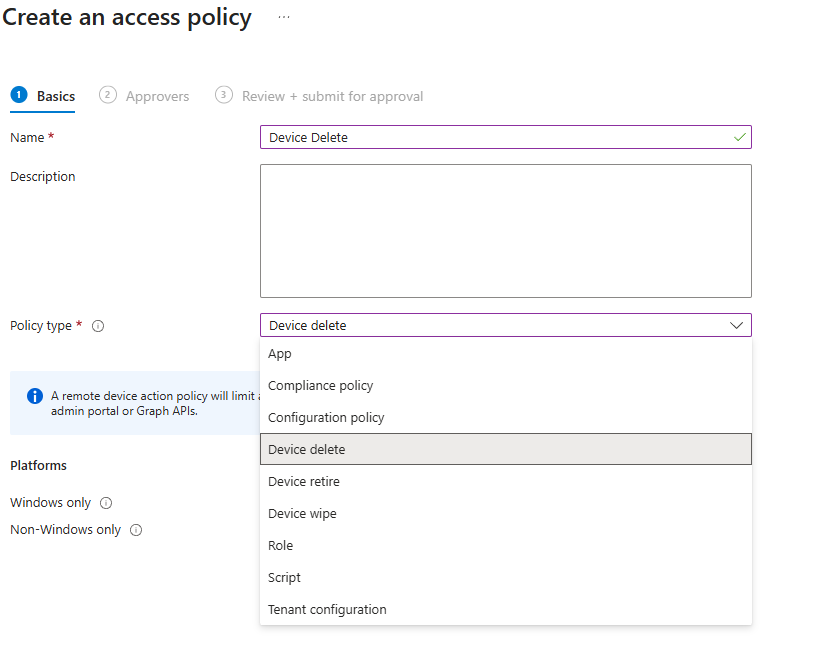The height and width of the screenshot is (649, 826).
Task: Select Tenant configuration option
Action: tap(327, 610)
